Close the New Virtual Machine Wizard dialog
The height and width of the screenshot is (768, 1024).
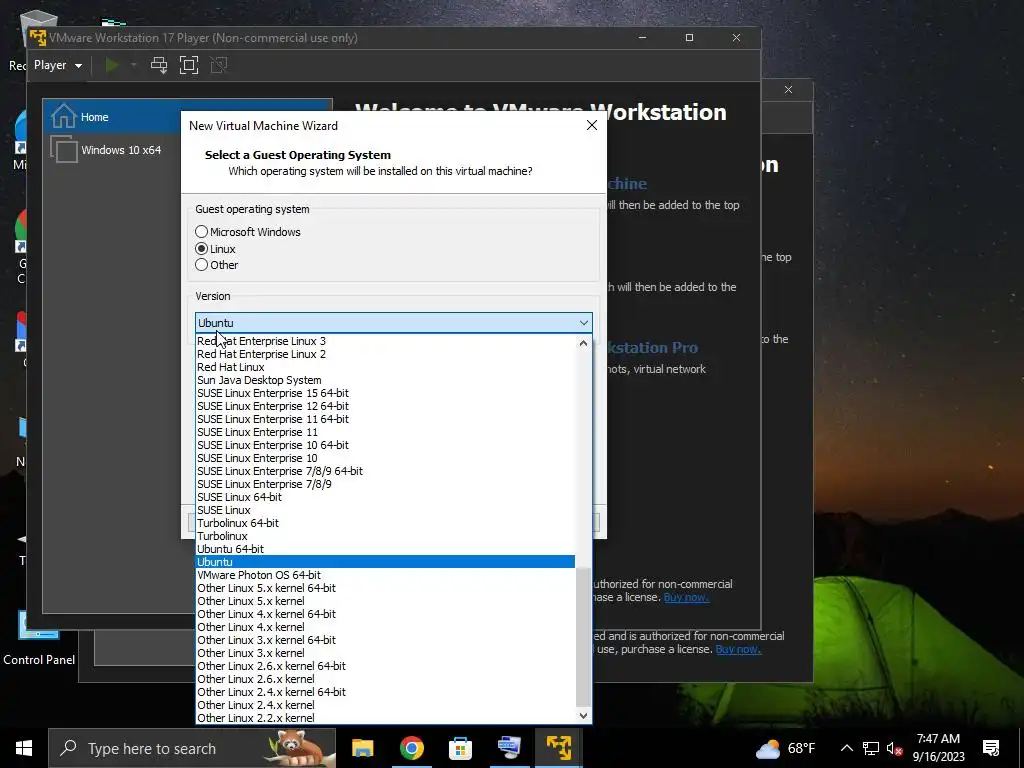592,125
